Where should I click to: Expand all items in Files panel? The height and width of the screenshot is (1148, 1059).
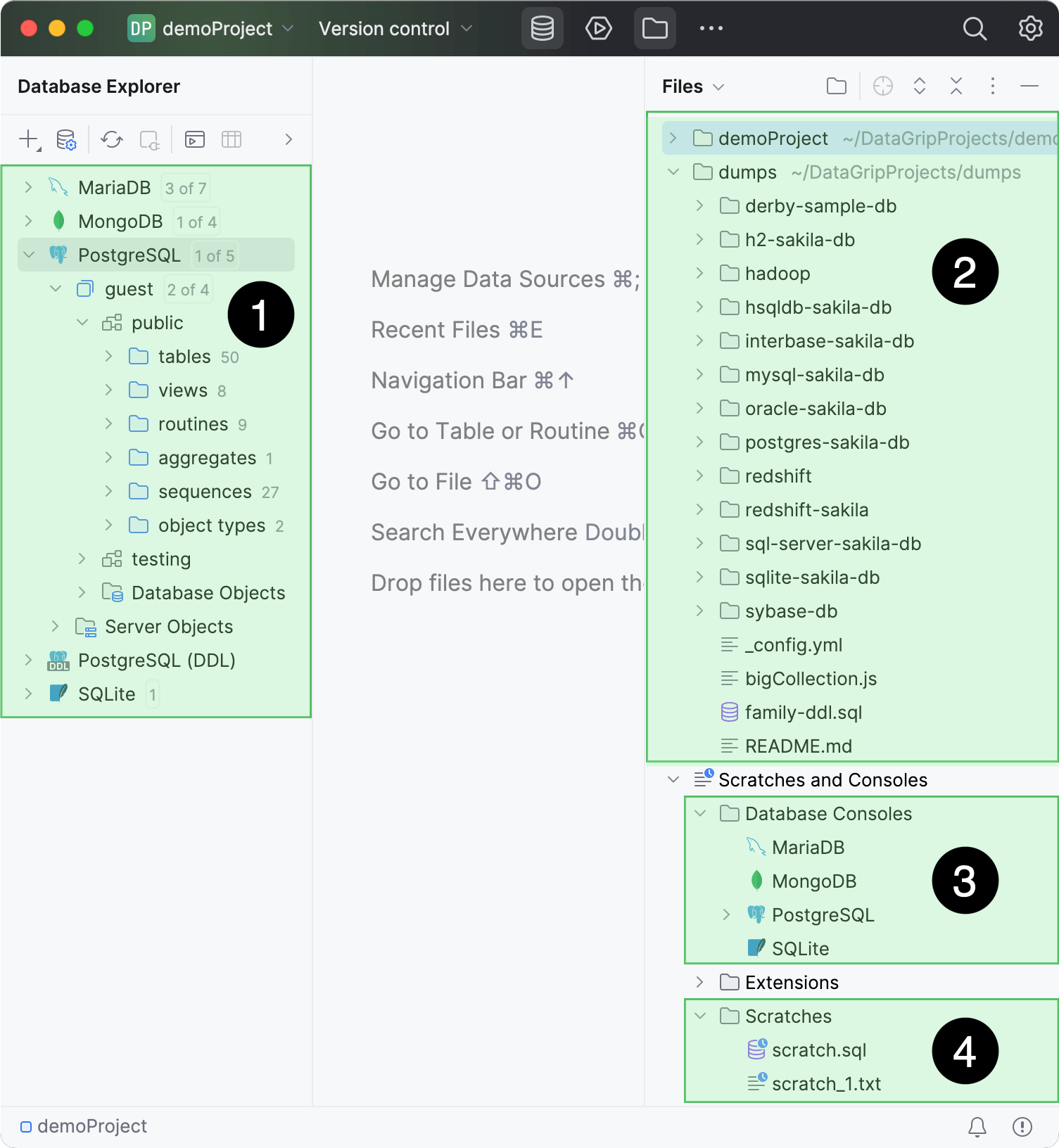coord(919,87)
